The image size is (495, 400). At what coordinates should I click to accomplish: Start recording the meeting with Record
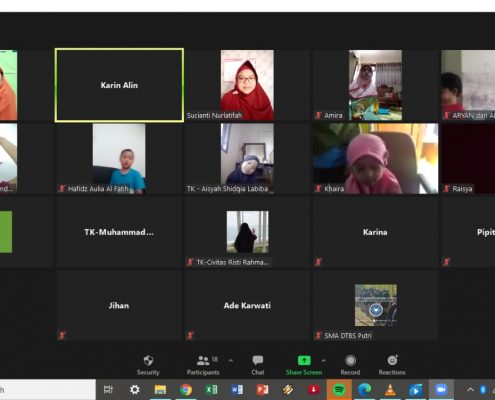[x=350, y=365]
